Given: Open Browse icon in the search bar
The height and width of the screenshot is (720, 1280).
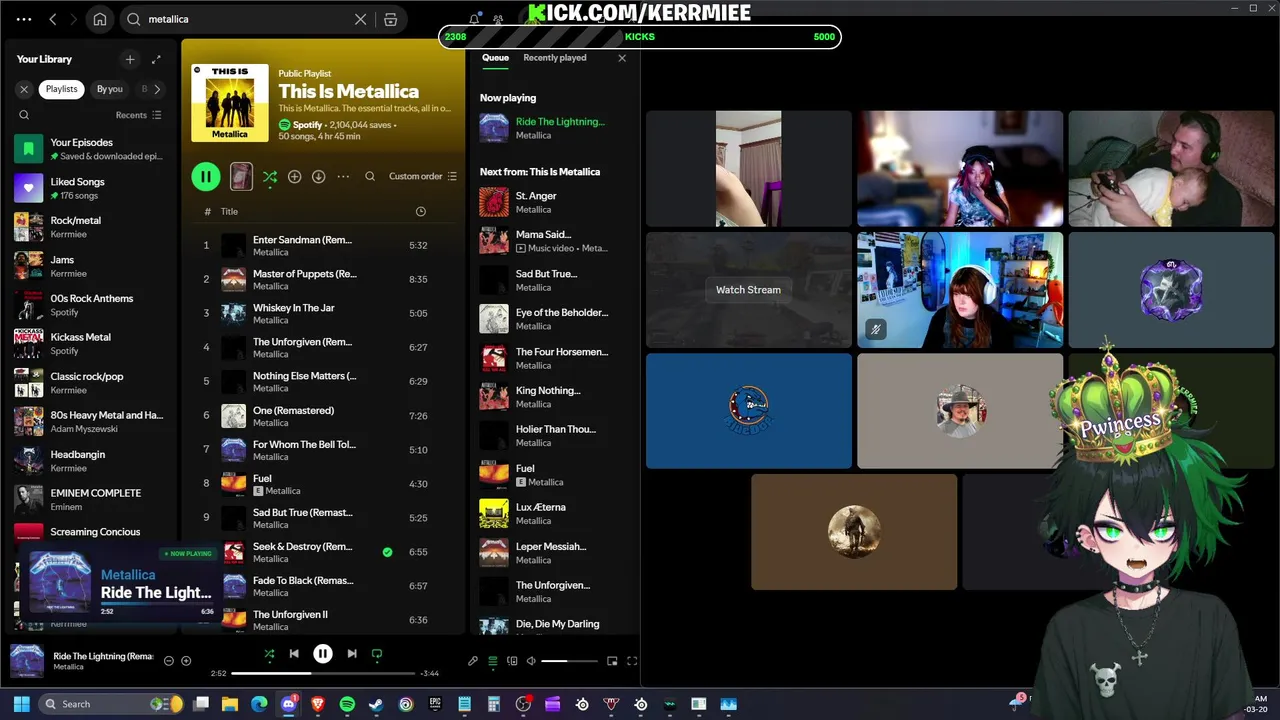Looking at the screenshot, I should click(x=391, y=19).
